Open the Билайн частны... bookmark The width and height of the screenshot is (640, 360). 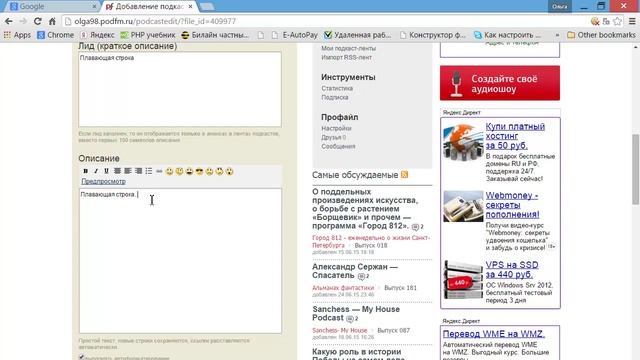(215, 35)
